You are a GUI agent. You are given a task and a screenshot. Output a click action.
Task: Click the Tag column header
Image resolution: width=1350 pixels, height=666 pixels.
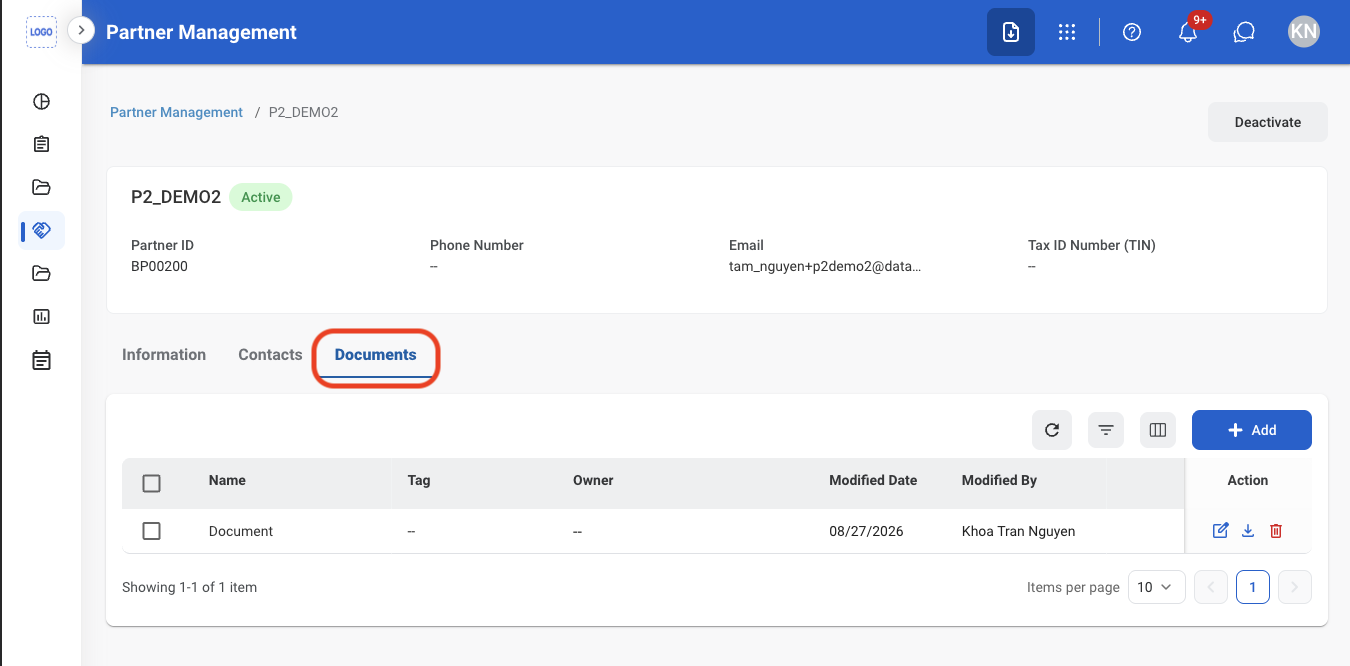tap(419, 480)
